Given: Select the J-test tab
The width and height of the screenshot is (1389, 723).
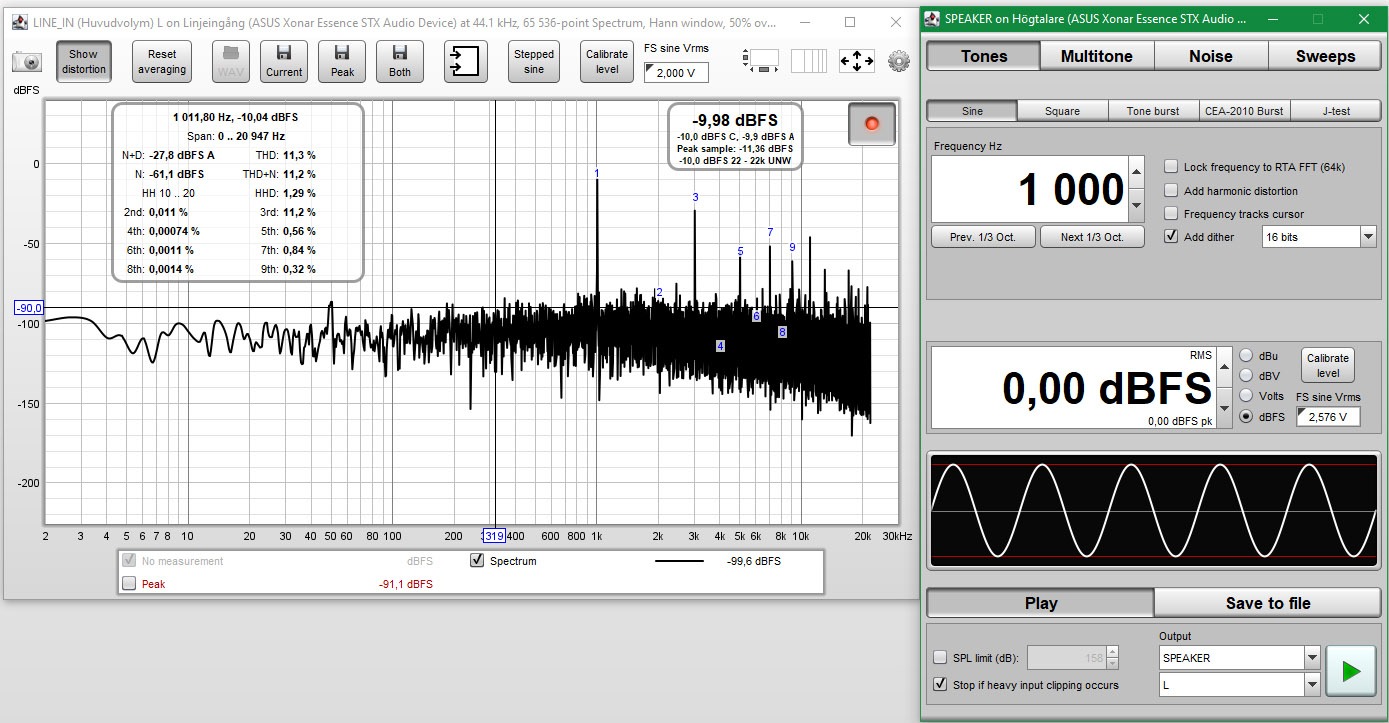Looking at the screenshot, I should pyautogui.click(x=1335, y=111).
